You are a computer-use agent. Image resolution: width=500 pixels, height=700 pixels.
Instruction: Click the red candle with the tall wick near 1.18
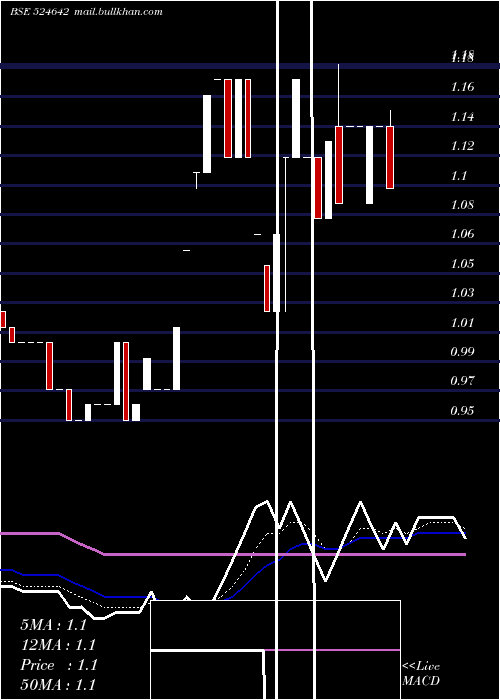point(339,165)
